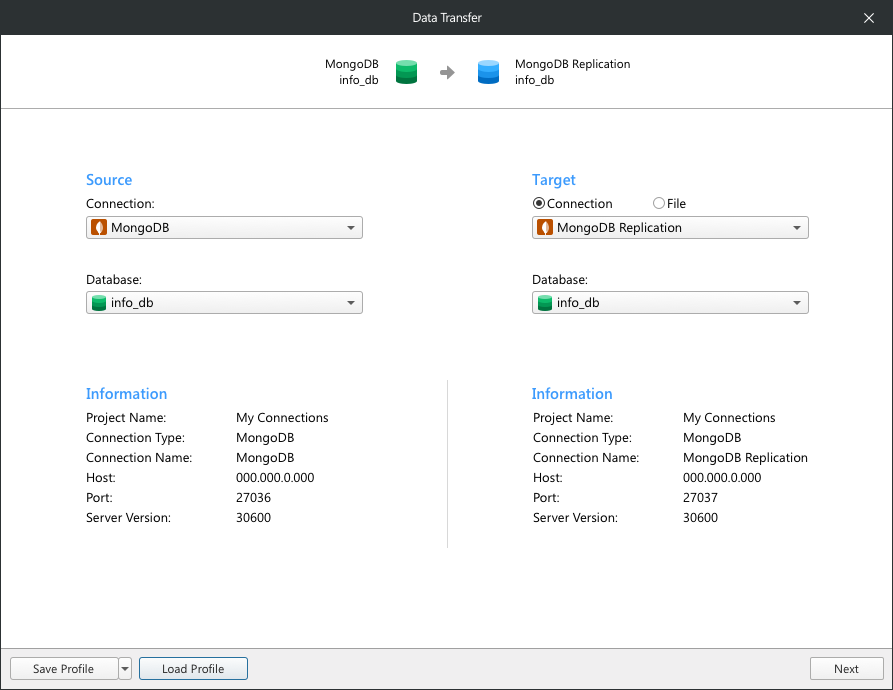Click the target Information heading
Screen dimensions: 893x690
pos(572,394)
